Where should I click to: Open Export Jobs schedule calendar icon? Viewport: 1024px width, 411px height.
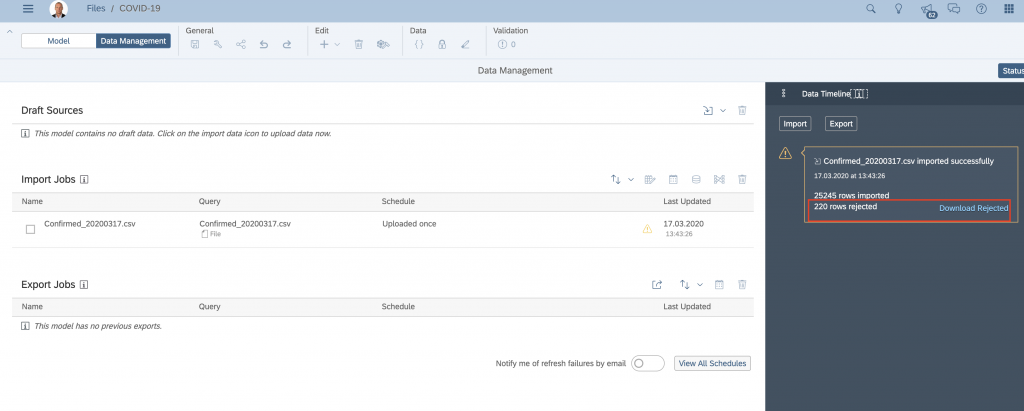[x=719, y=284]
